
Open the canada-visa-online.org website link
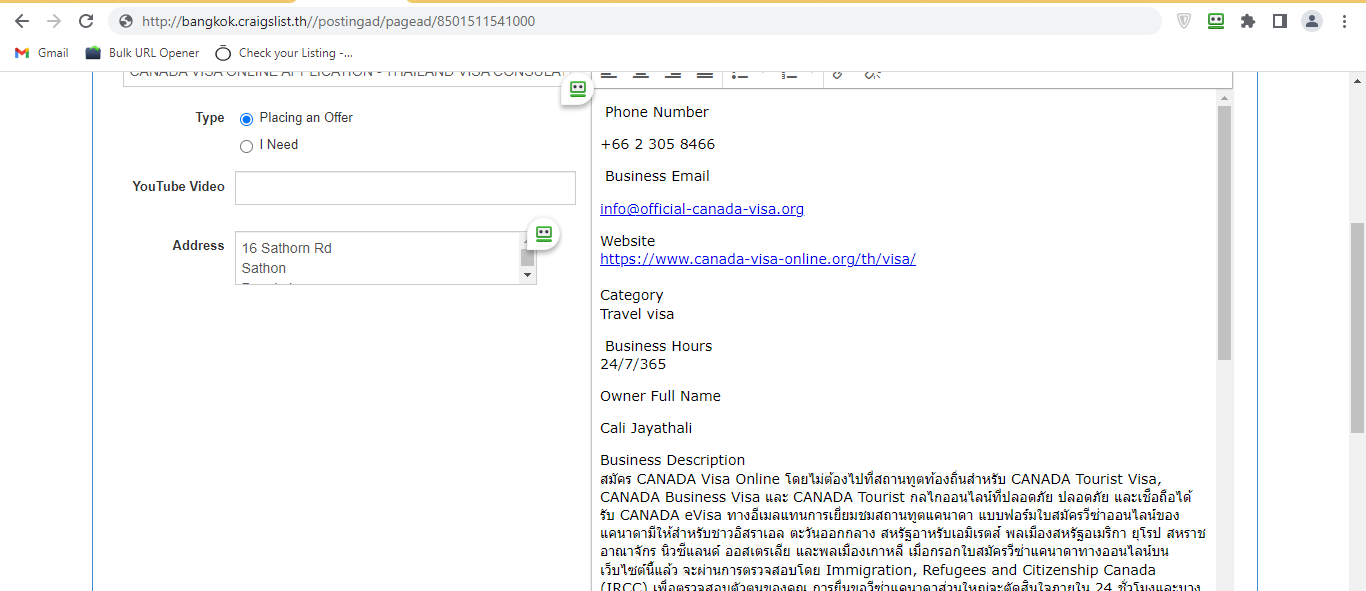point(758,259)
